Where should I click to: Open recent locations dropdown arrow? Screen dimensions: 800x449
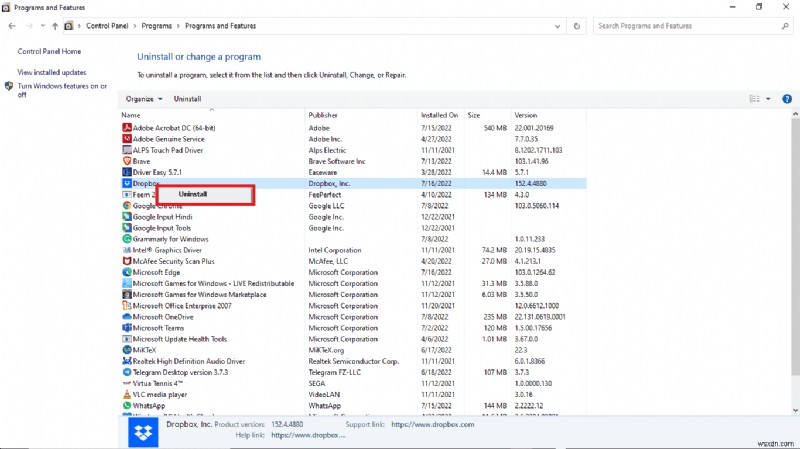[x=42, y=26]
